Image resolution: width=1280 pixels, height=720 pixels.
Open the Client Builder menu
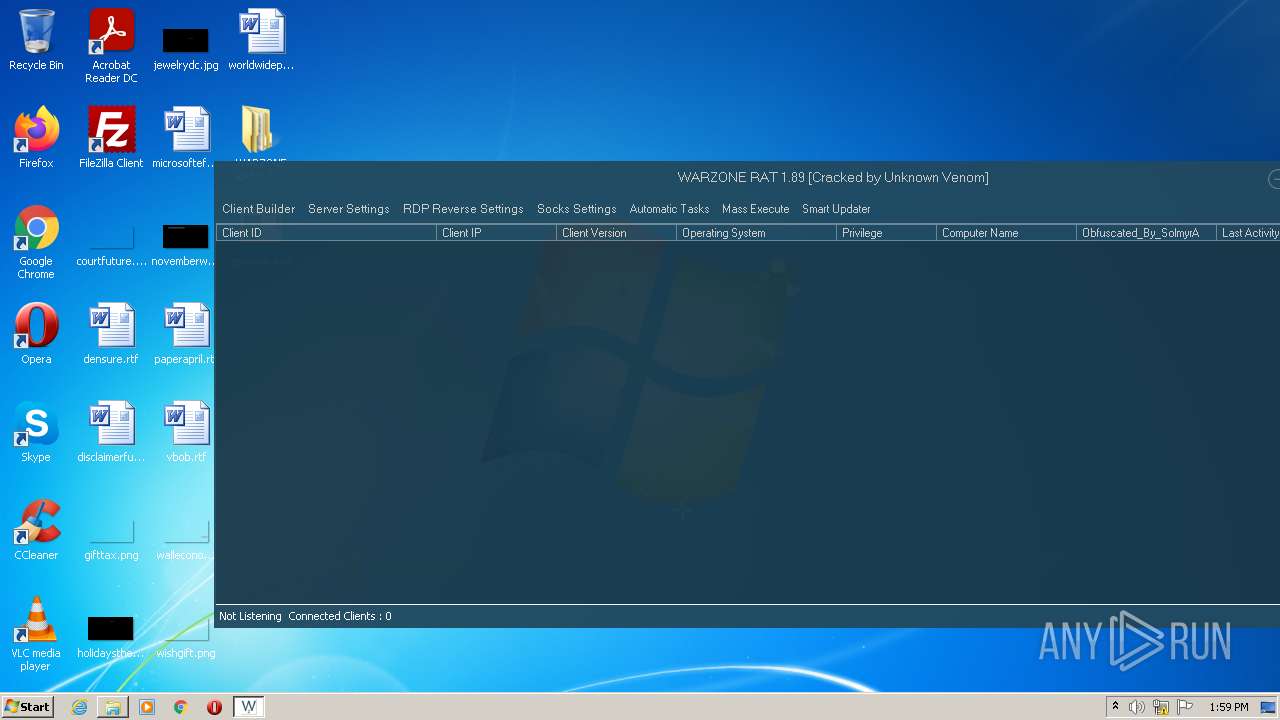[x=258, y=209]
